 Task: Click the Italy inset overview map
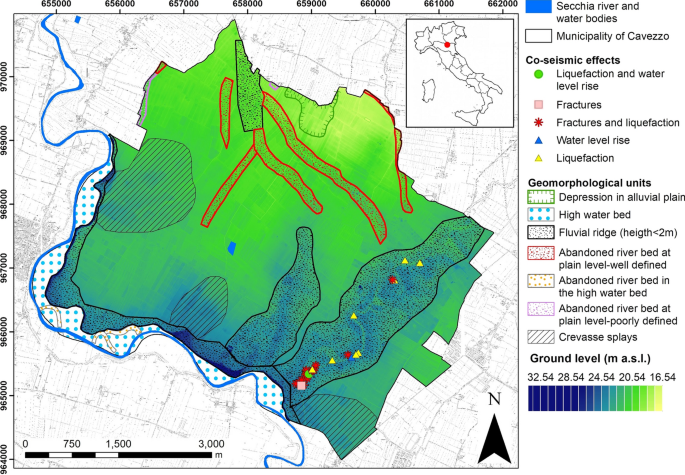(x=460, y=73)
